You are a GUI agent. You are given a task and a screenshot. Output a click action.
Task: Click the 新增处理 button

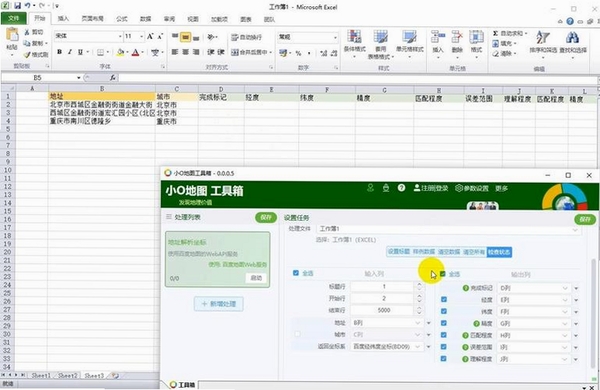(x=218, y=304)
